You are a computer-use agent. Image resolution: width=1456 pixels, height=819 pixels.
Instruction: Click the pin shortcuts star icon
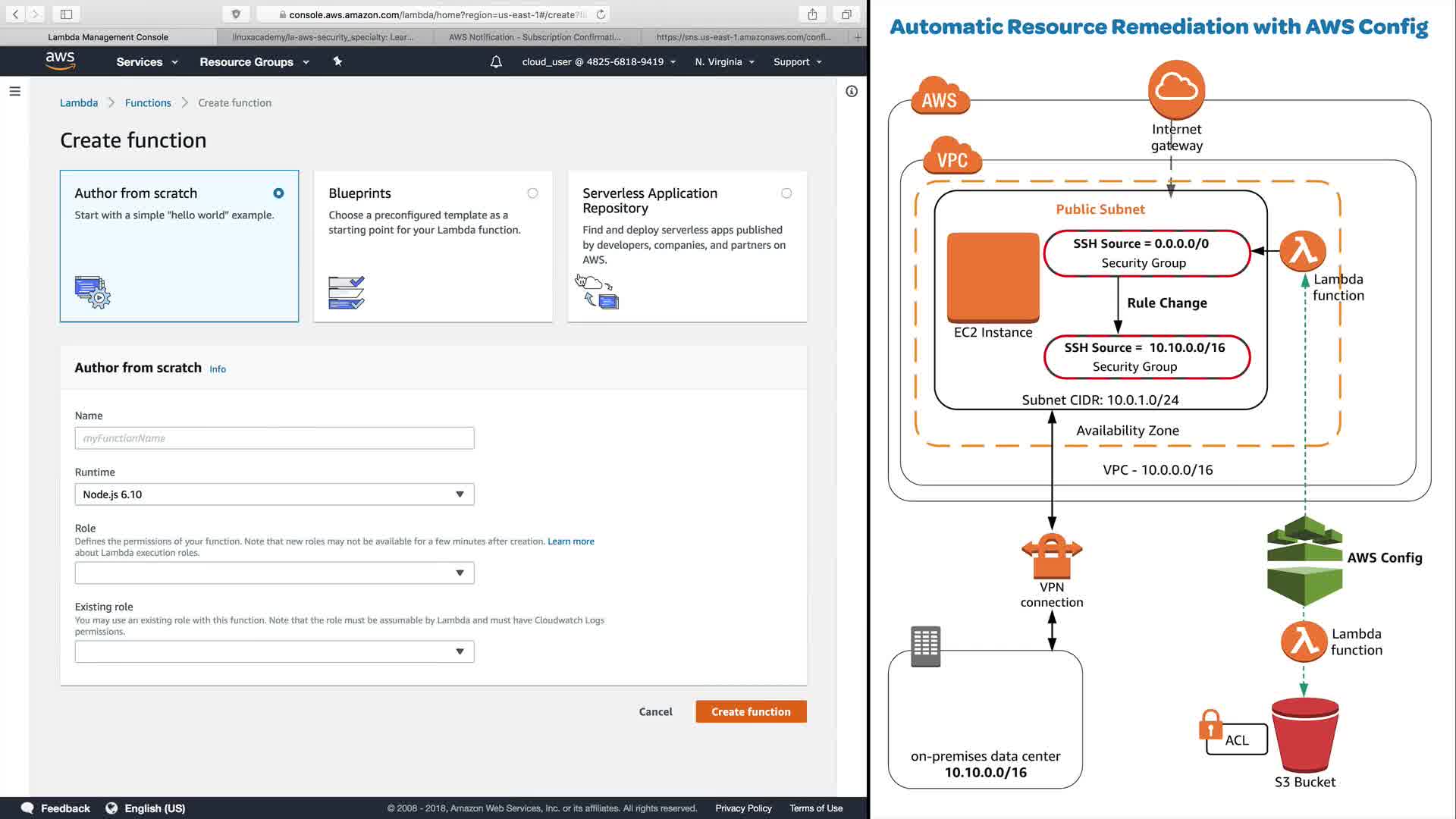point(337,61)
